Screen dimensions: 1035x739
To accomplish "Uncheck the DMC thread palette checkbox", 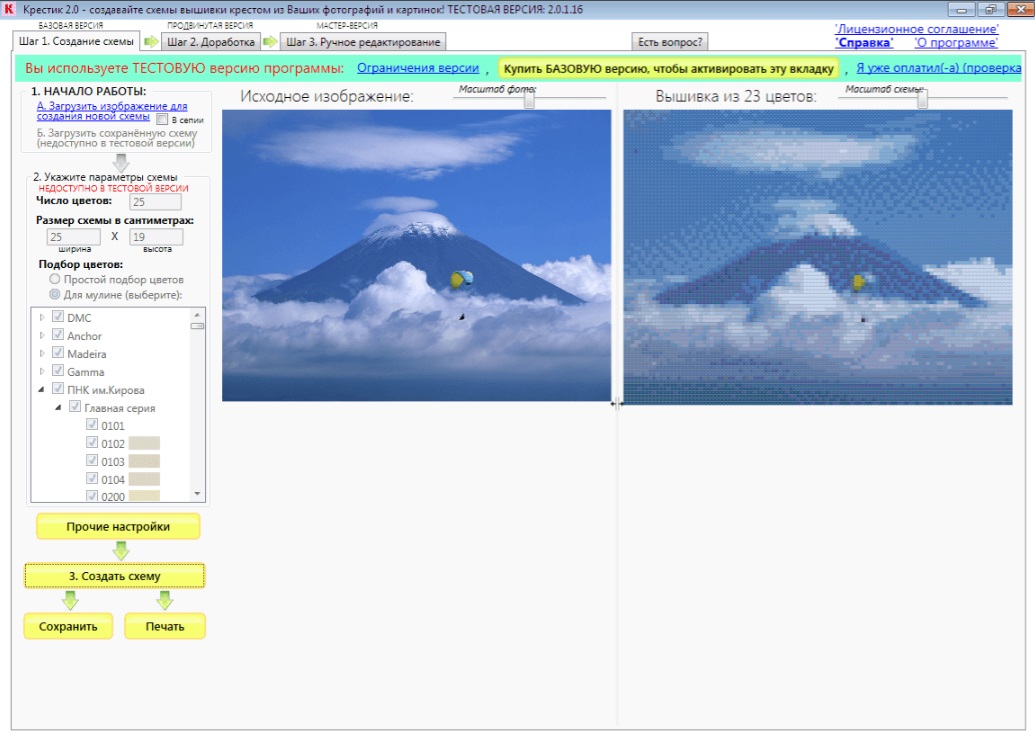I will pos(58,318).
